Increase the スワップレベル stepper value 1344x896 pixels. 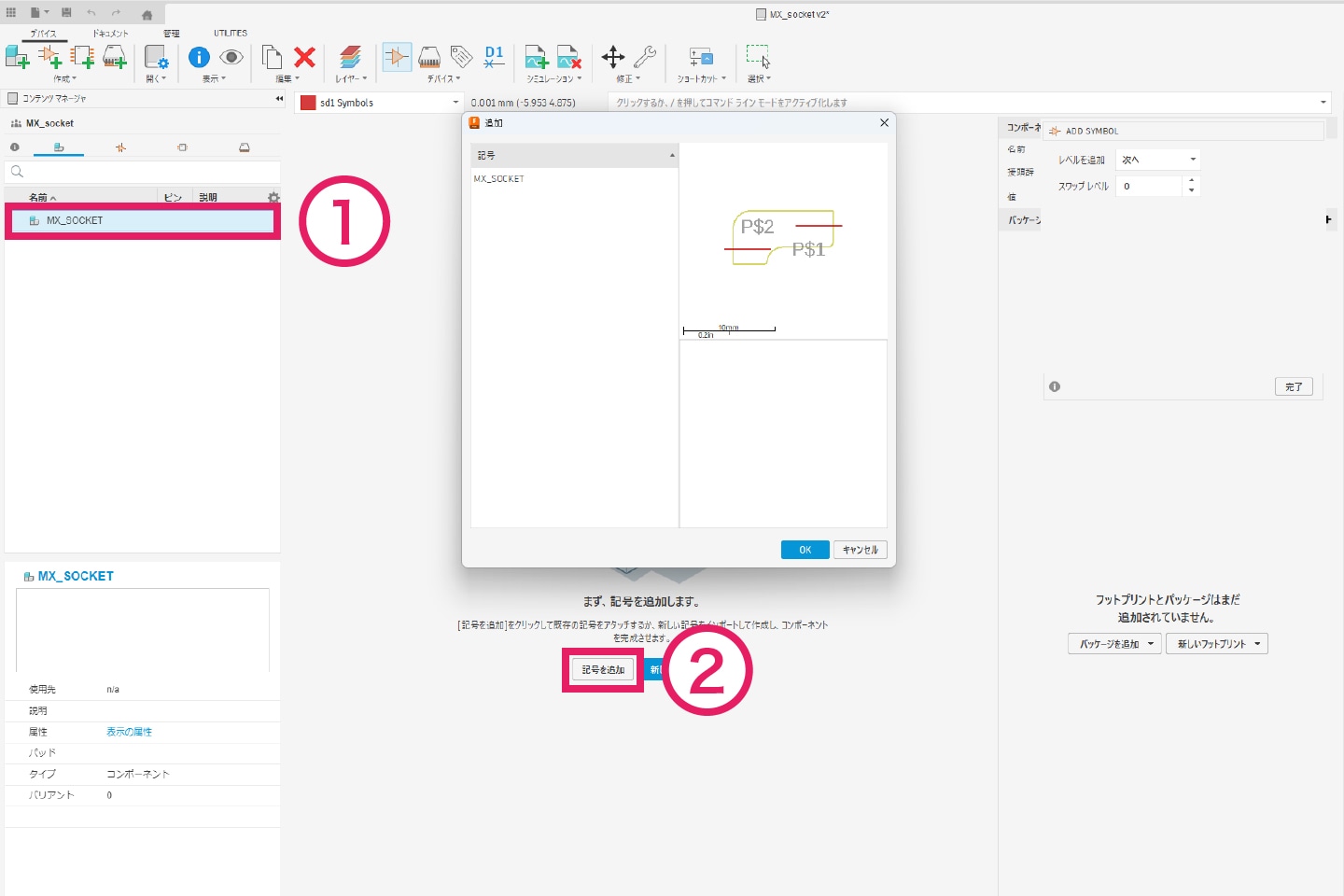click(x=1191, y=182)
